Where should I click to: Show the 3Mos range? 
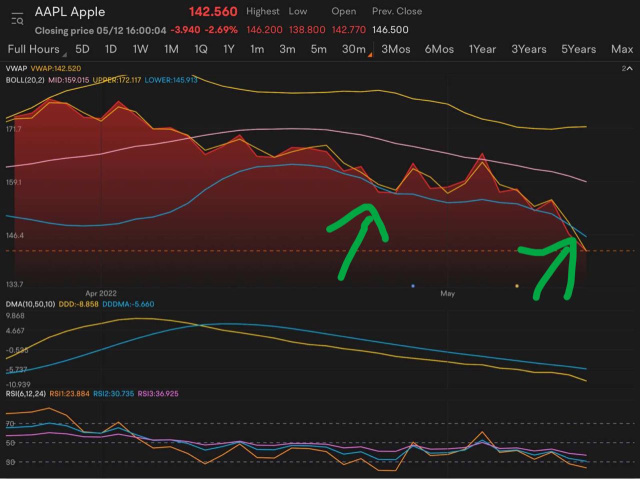point(396,49)
